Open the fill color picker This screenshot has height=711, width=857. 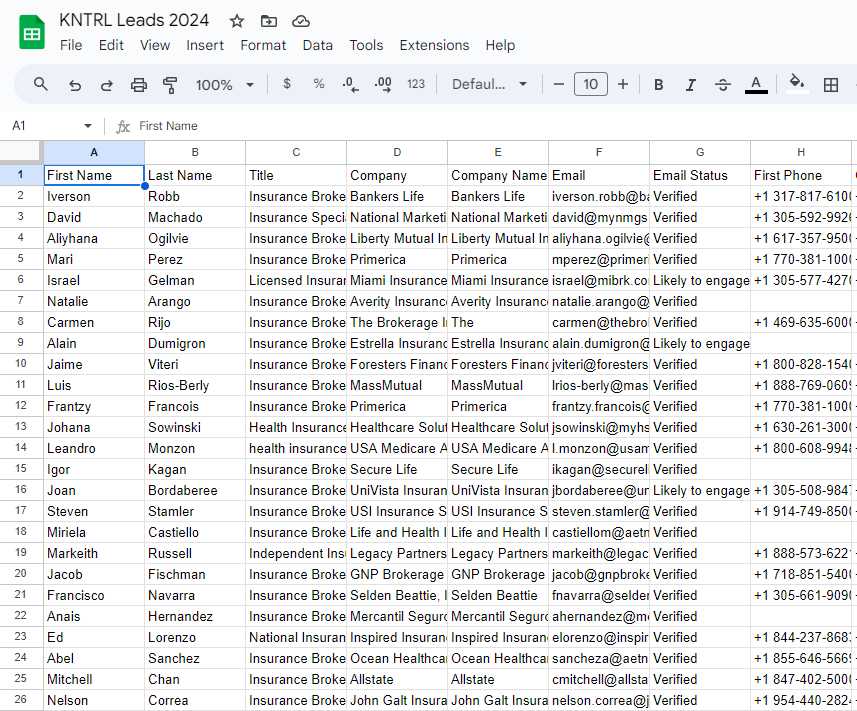click(x=796, y=84)
